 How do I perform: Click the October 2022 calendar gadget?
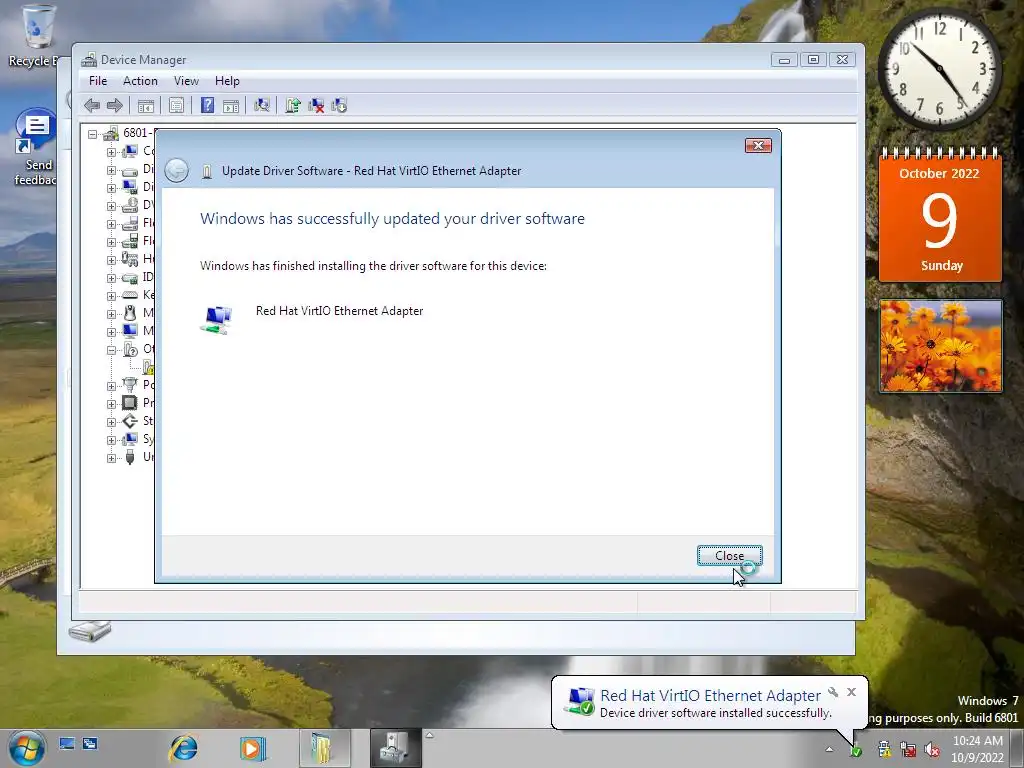(x=940, y=215)
